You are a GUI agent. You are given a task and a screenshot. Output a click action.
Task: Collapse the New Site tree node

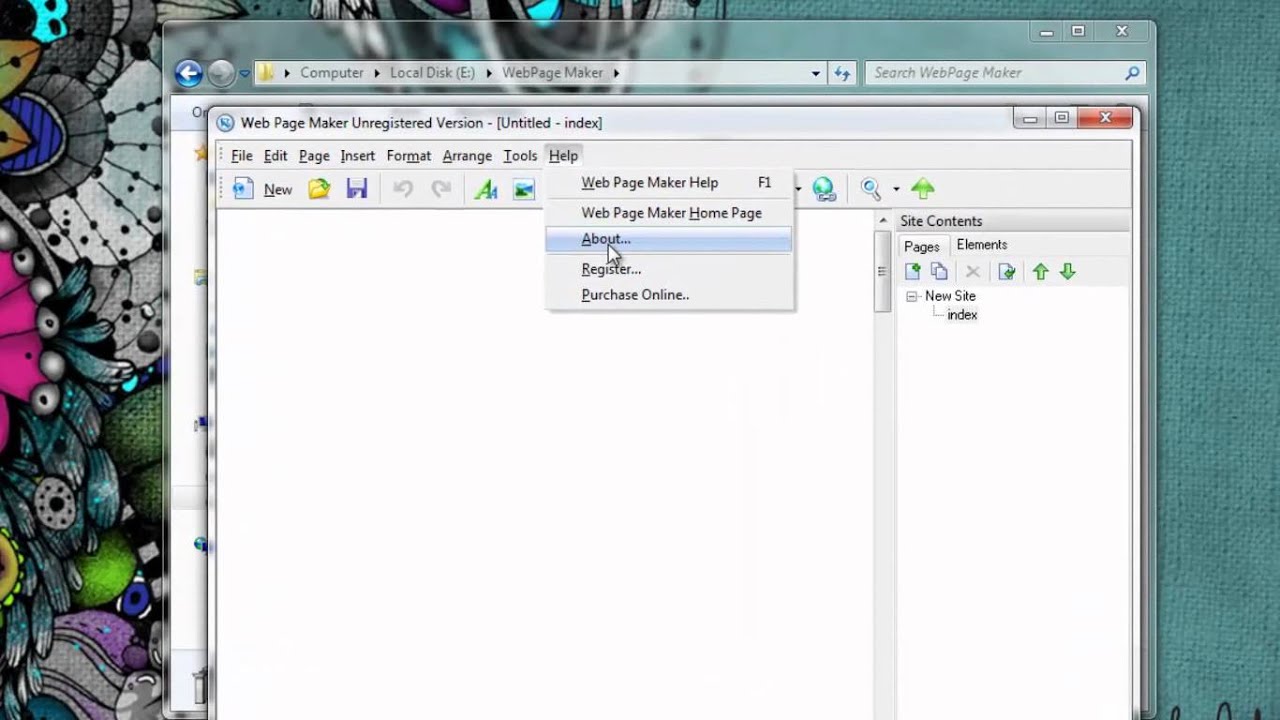click(x=911, y=296)
